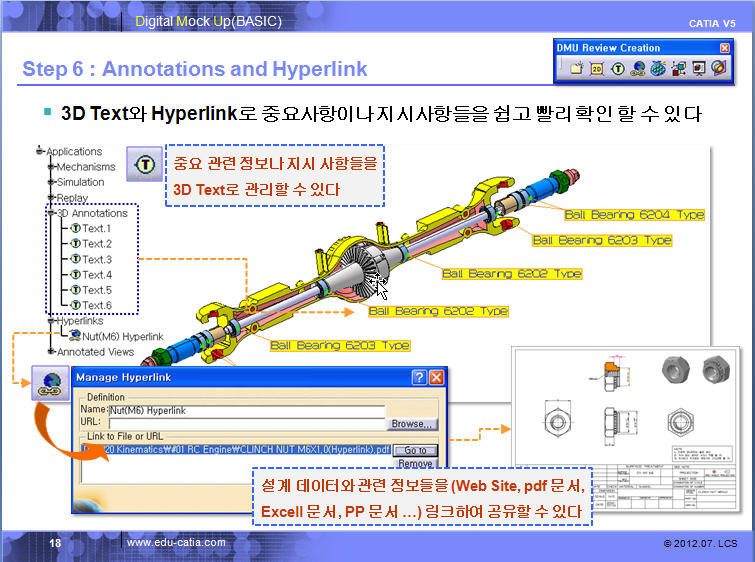755x562 pixels.
Task: Expand the Annotated Views tree node
Action: click(x=50, y=352)
